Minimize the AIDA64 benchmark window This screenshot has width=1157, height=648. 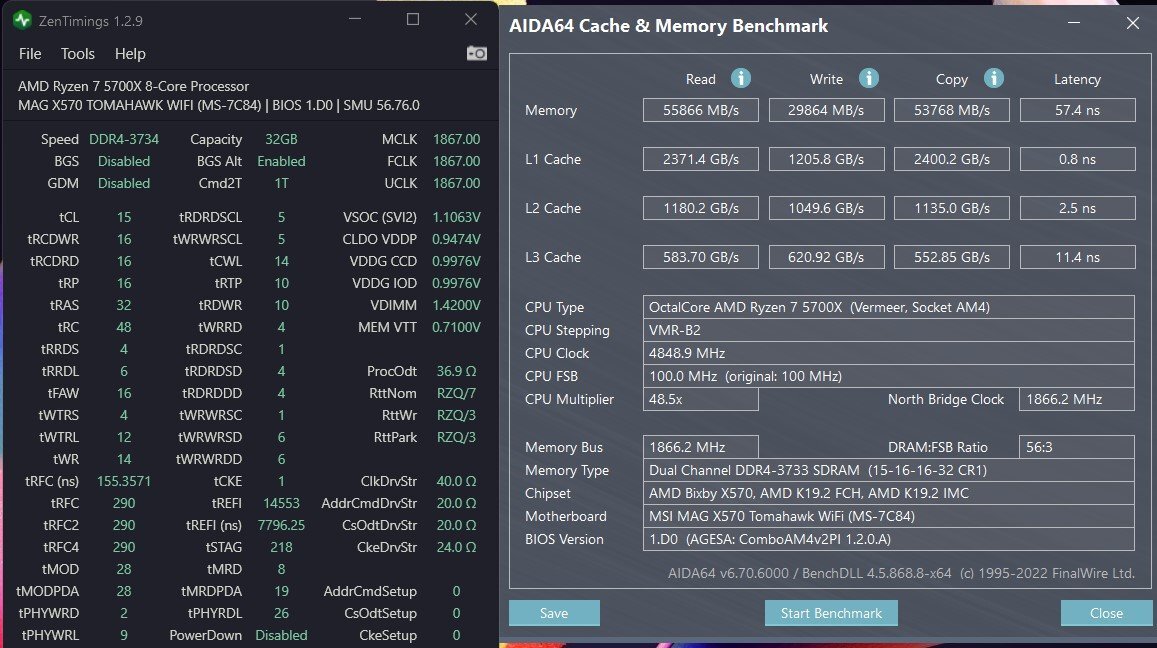pos(1074,24)
